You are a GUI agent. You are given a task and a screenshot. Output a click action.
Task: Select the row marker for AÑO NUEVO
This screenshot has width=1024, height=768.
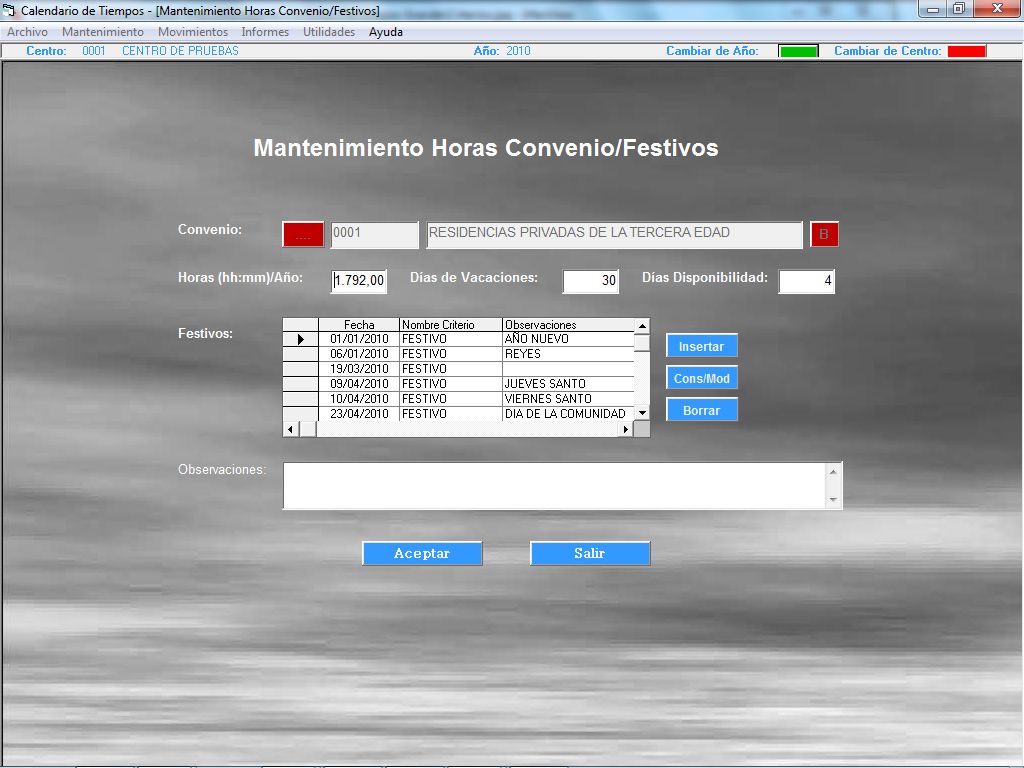pyautogui.click(x=300, y=339)
